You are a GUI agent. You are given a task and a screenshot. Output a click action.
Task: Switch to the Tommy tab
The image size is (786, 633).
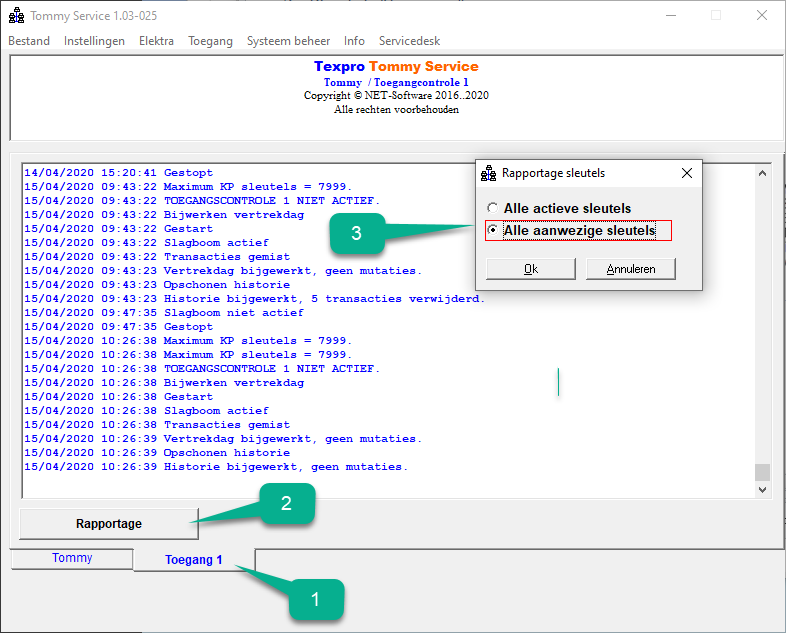[72, 558]
